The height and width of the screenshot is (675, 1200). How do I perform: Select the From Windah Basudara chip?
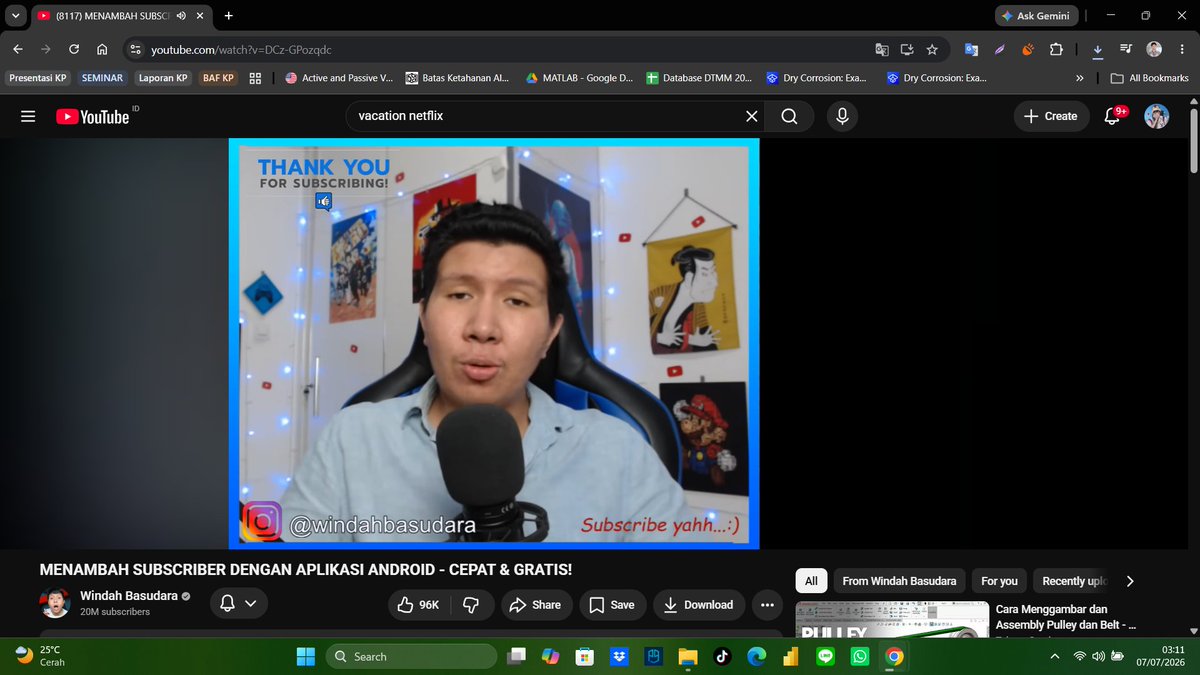coord(899,581)
